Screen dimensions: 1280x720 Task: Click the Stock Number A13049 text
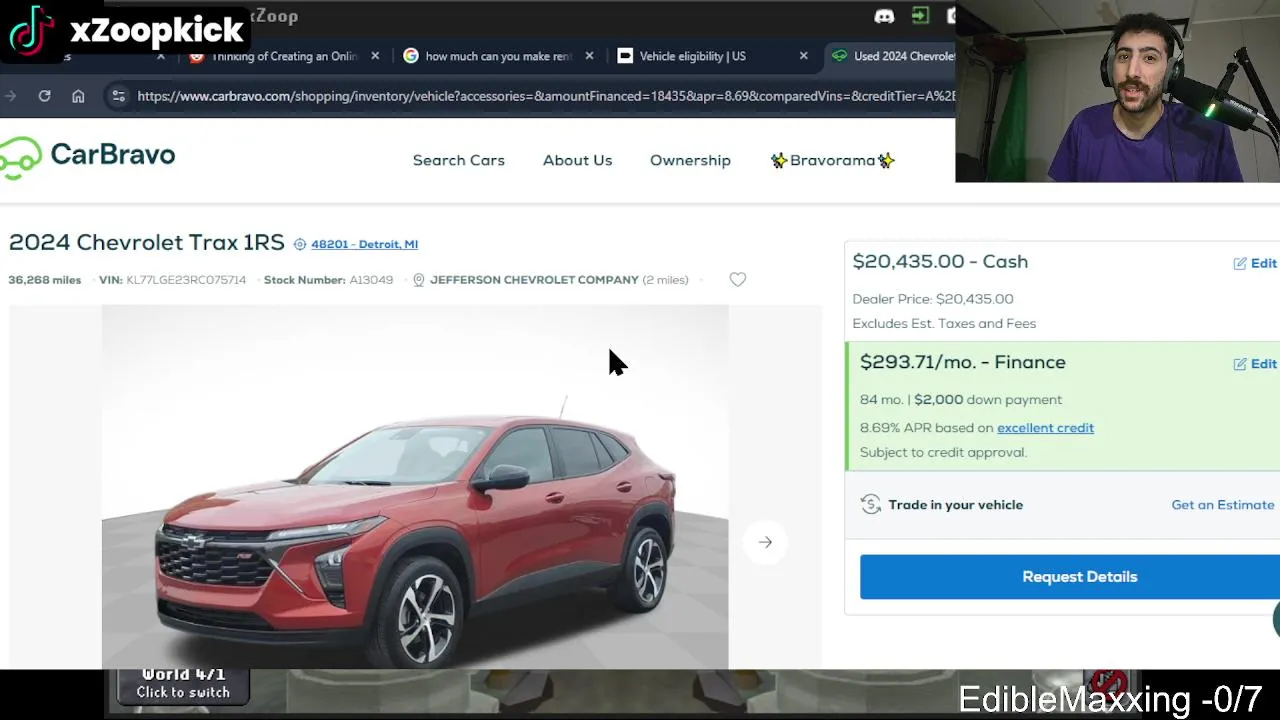[x=328, y=280]
